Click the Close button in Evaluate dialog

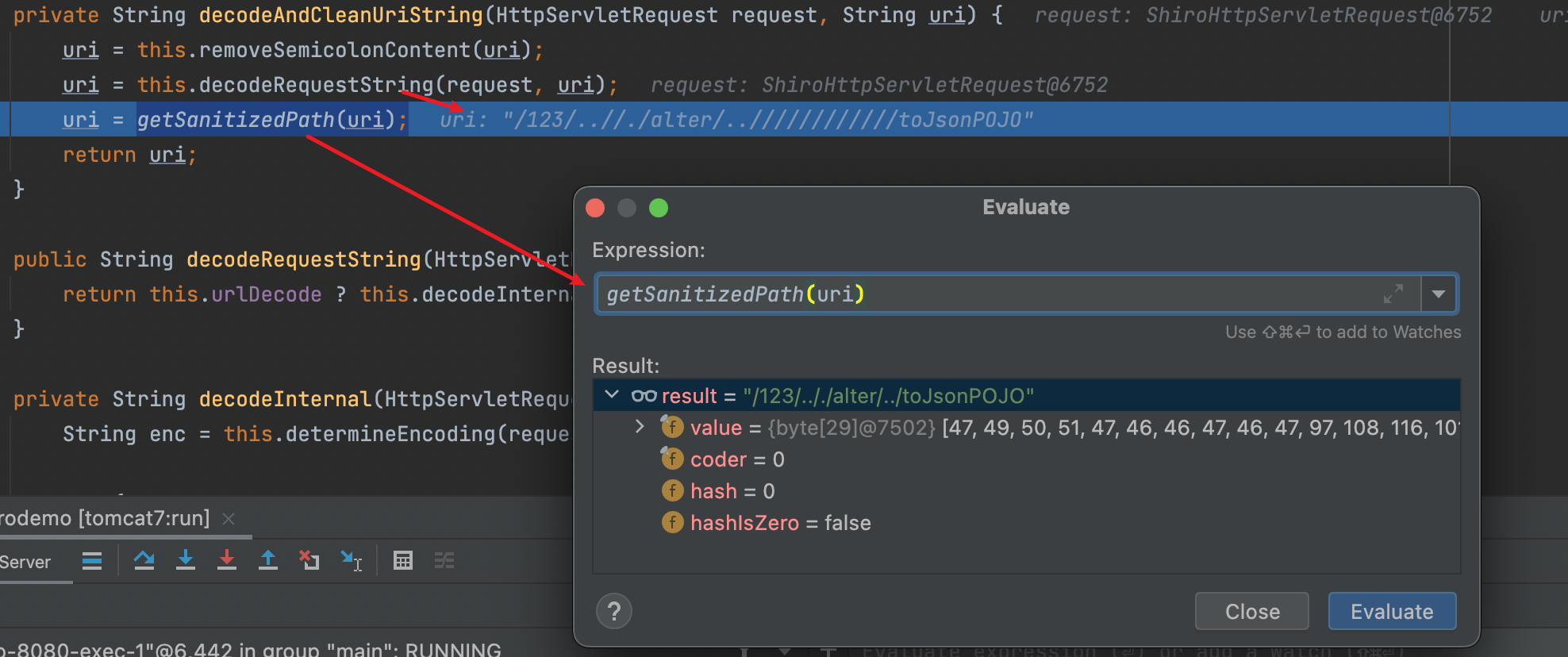pos(1252,612)
